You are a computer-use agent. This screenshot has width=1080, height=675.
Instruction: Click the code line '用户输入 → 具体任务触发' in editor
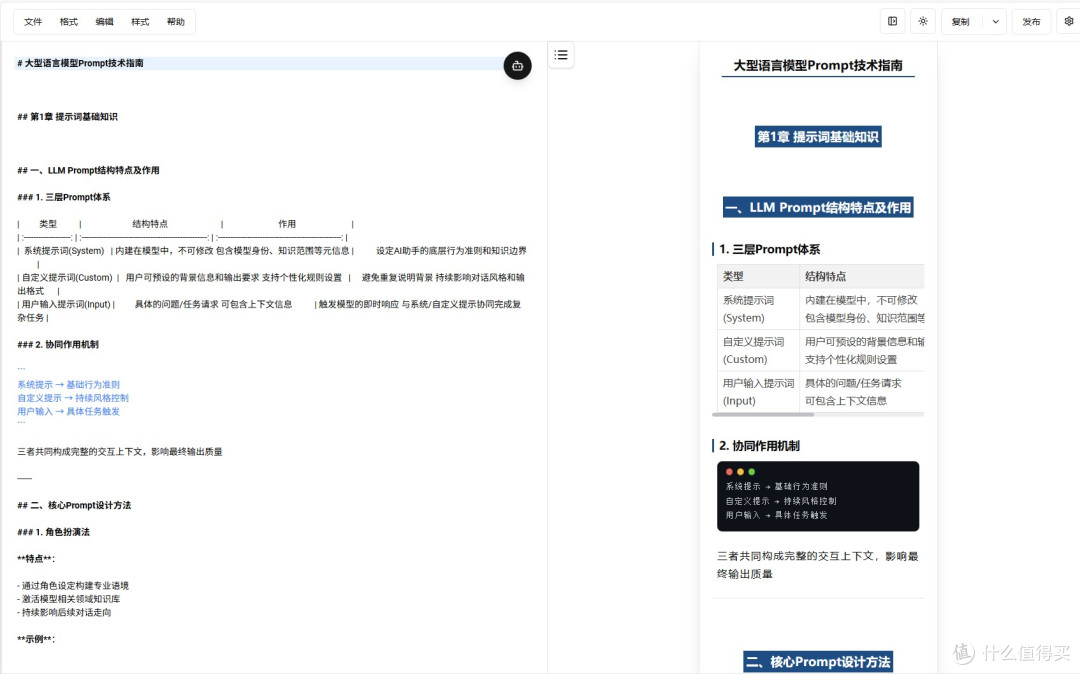(x=68, y=411)
